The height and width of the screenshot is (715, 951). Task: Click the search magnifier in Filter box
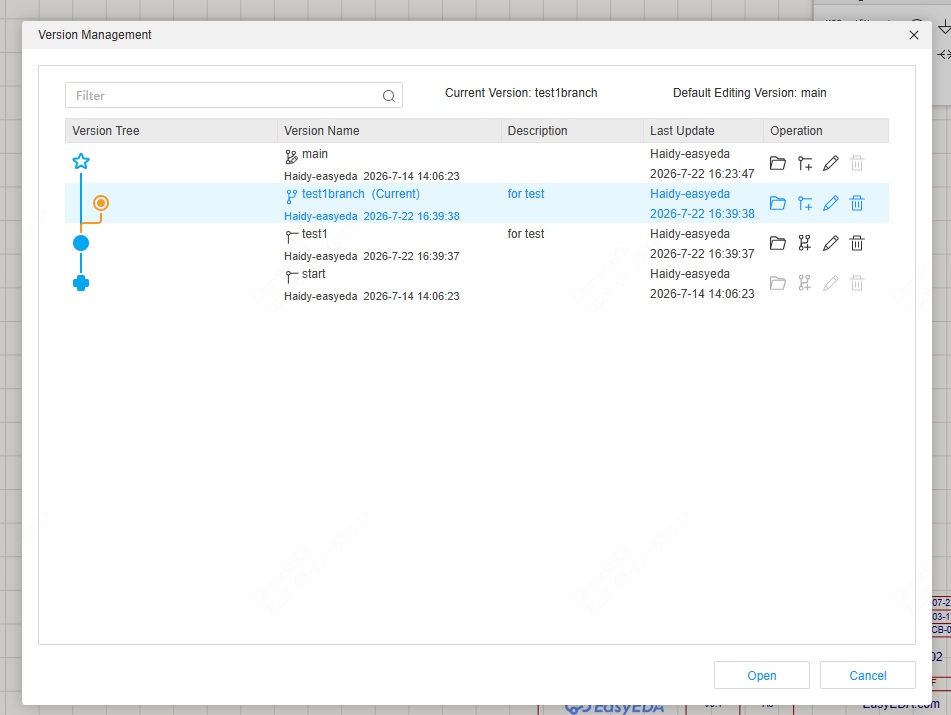(x=389, y=96)
